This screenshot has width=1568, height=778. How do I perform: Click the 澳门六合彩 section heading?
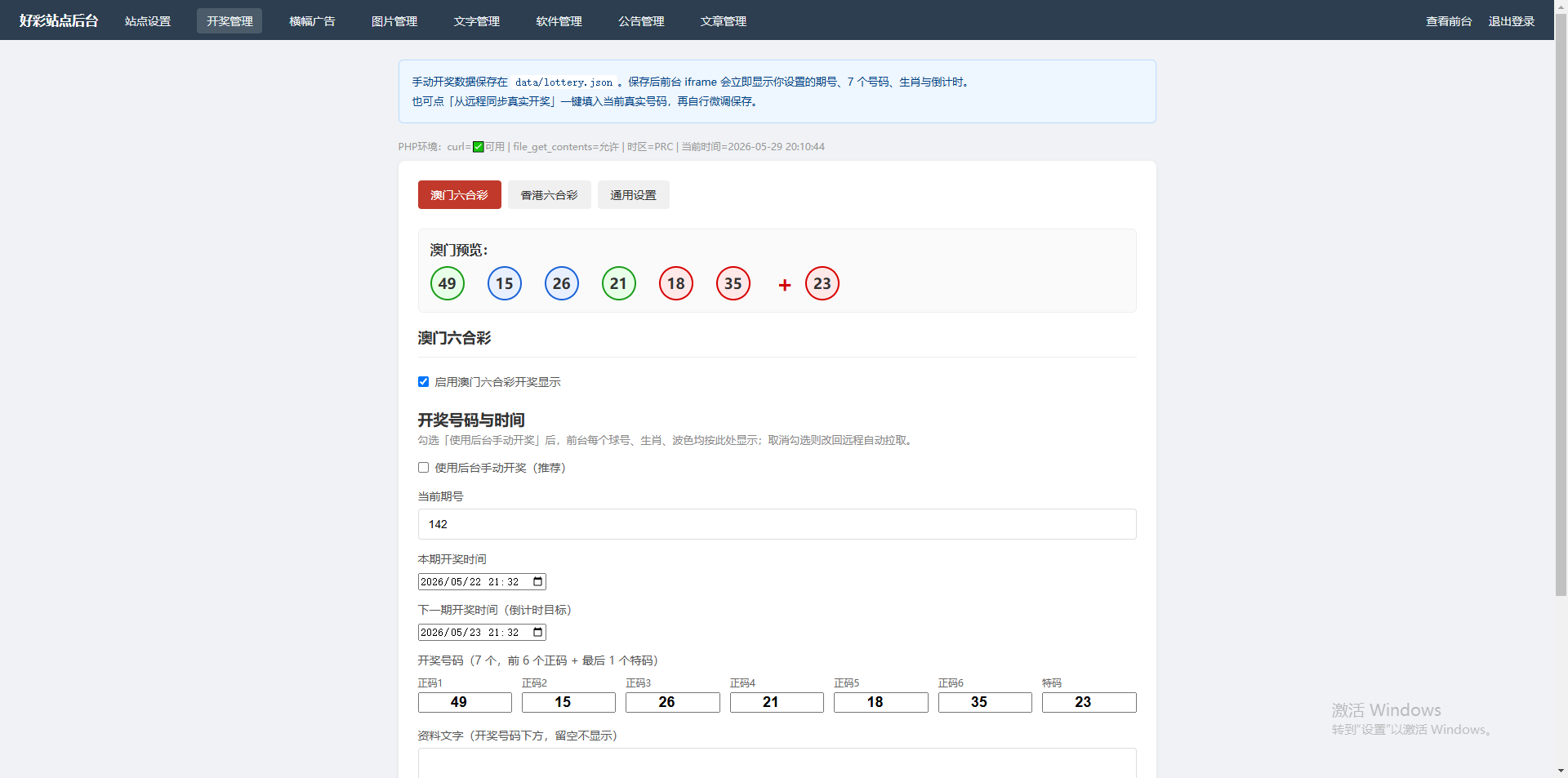(454, 338)
